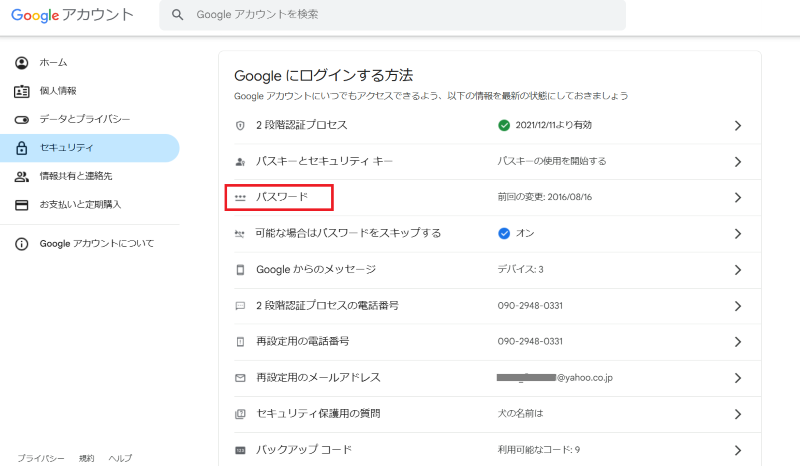
Task: Click the chevron on the パスワード row
Action: coord(738,198)
